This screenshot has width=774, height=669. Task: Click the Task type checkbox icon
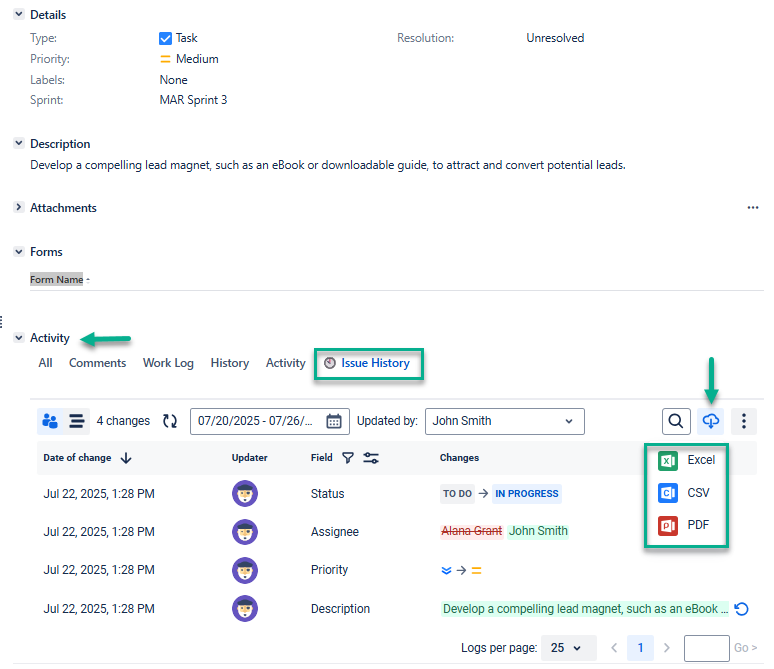coord(165,38)
